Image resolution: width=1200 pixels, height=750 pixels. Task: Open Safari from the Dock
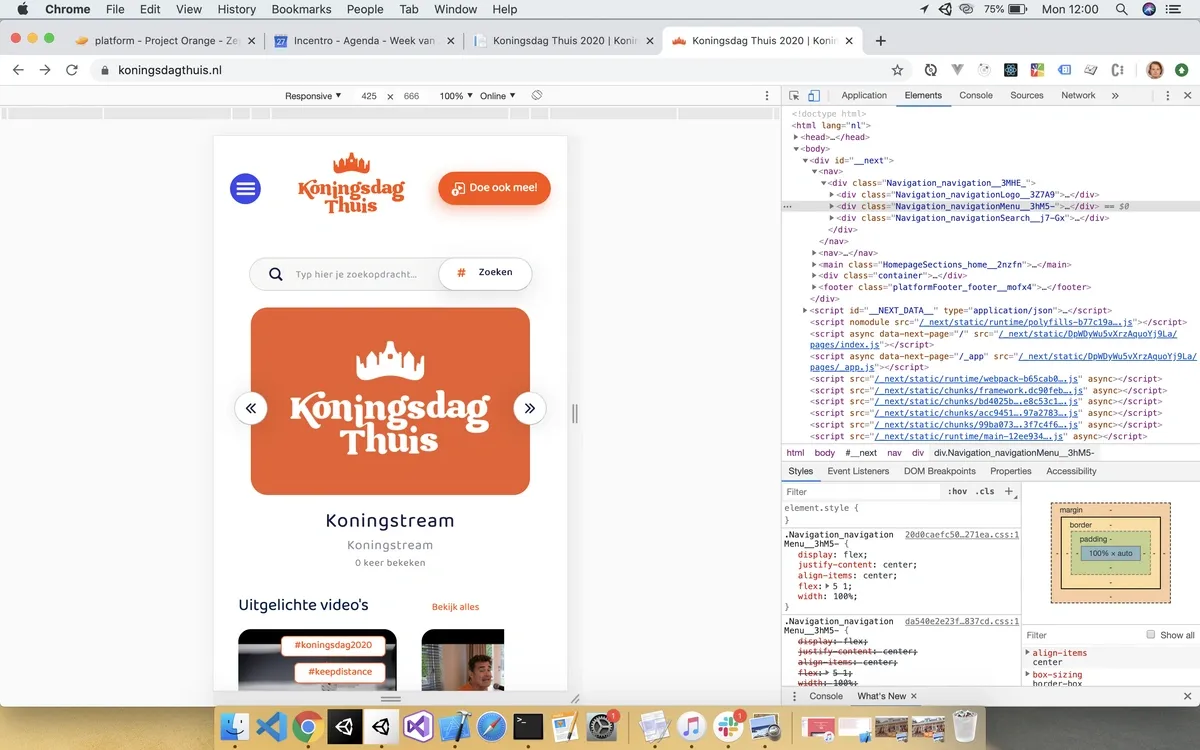[491, 727]
